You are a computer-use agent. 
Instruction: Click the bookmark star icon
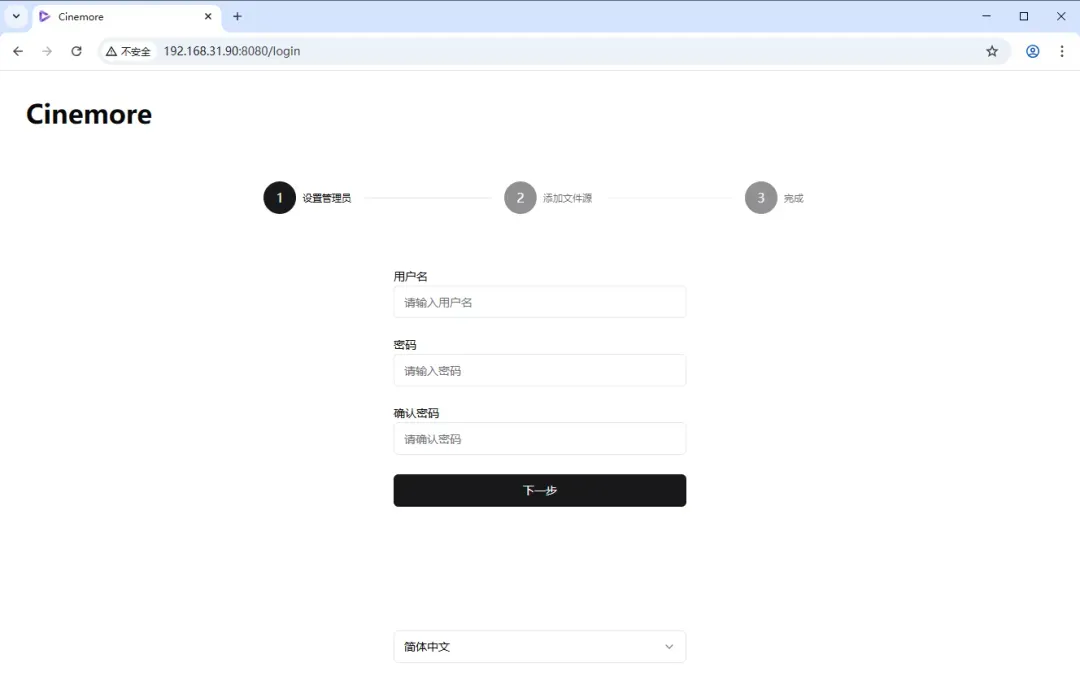point(991,51)
